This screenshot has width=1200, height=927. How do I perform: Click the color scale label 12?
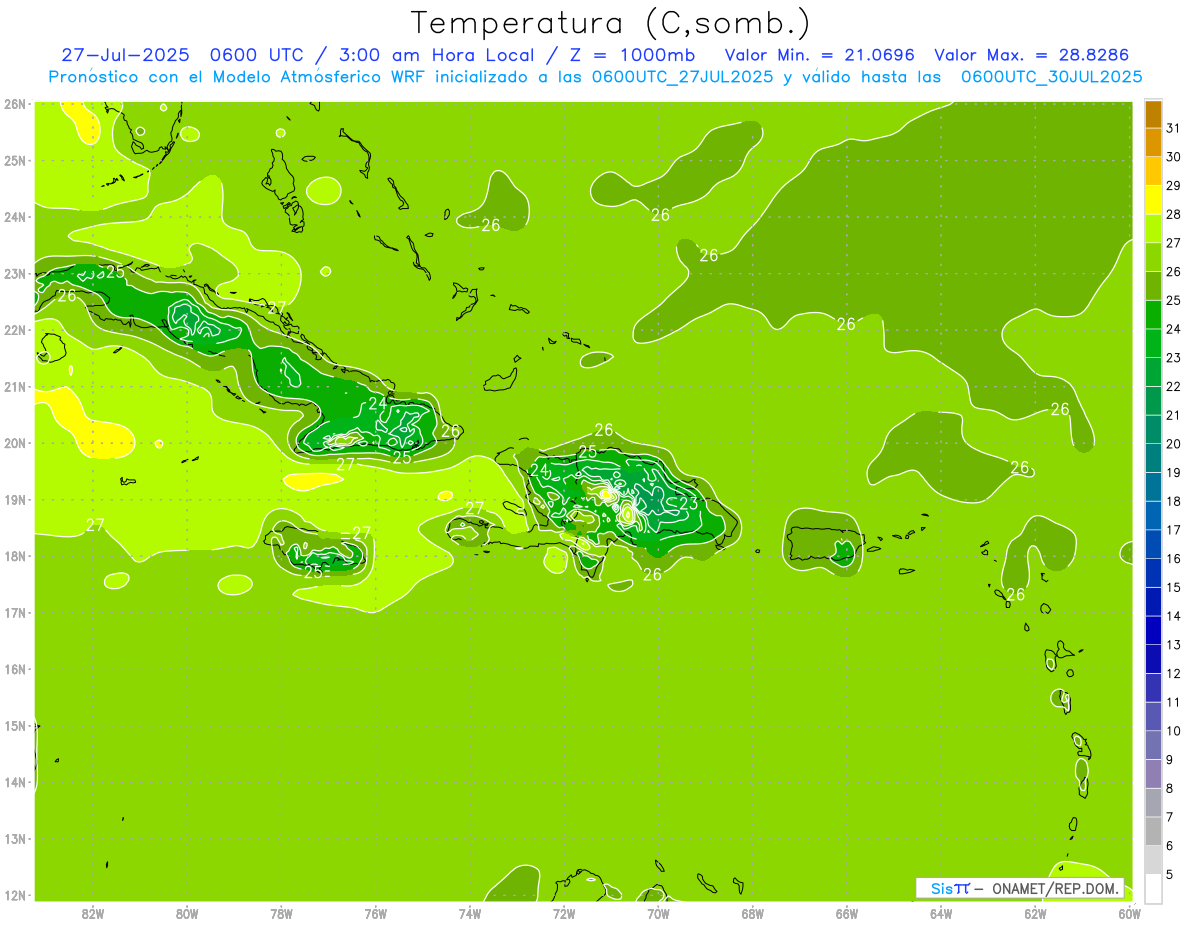point(1173,673)
